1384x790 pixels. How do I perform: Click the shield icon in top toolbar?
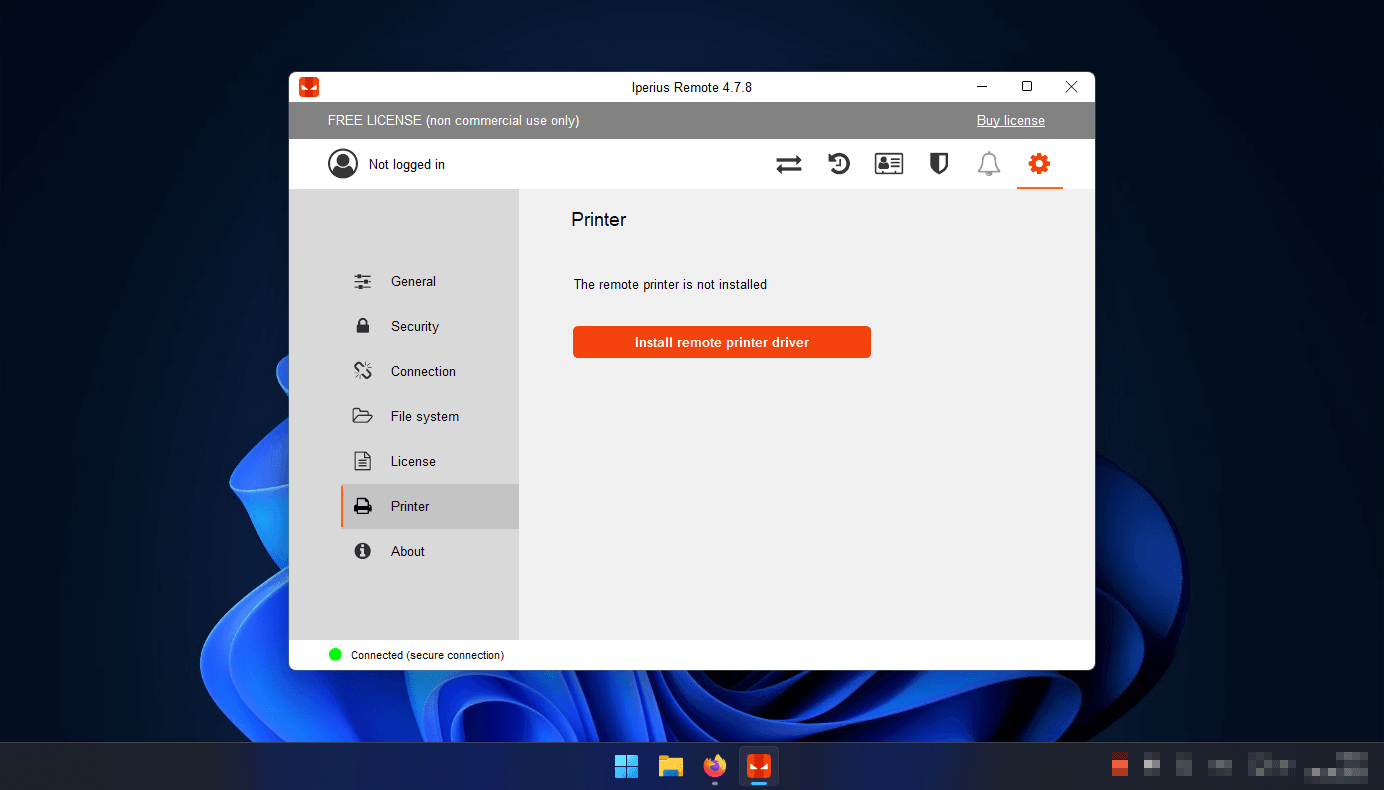click(x=939, y=164)
